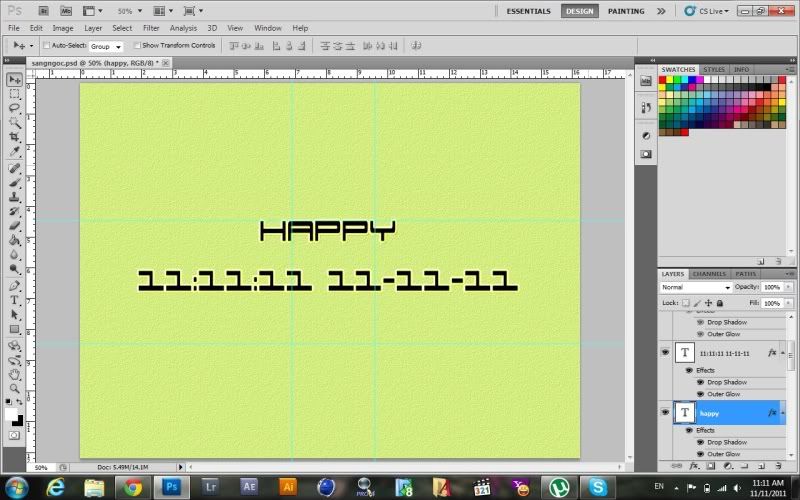The height and width of the screenshot is (500, 800).
Task: Enable the Auto-Select checkbox
Action: click(x=47, y=46)
